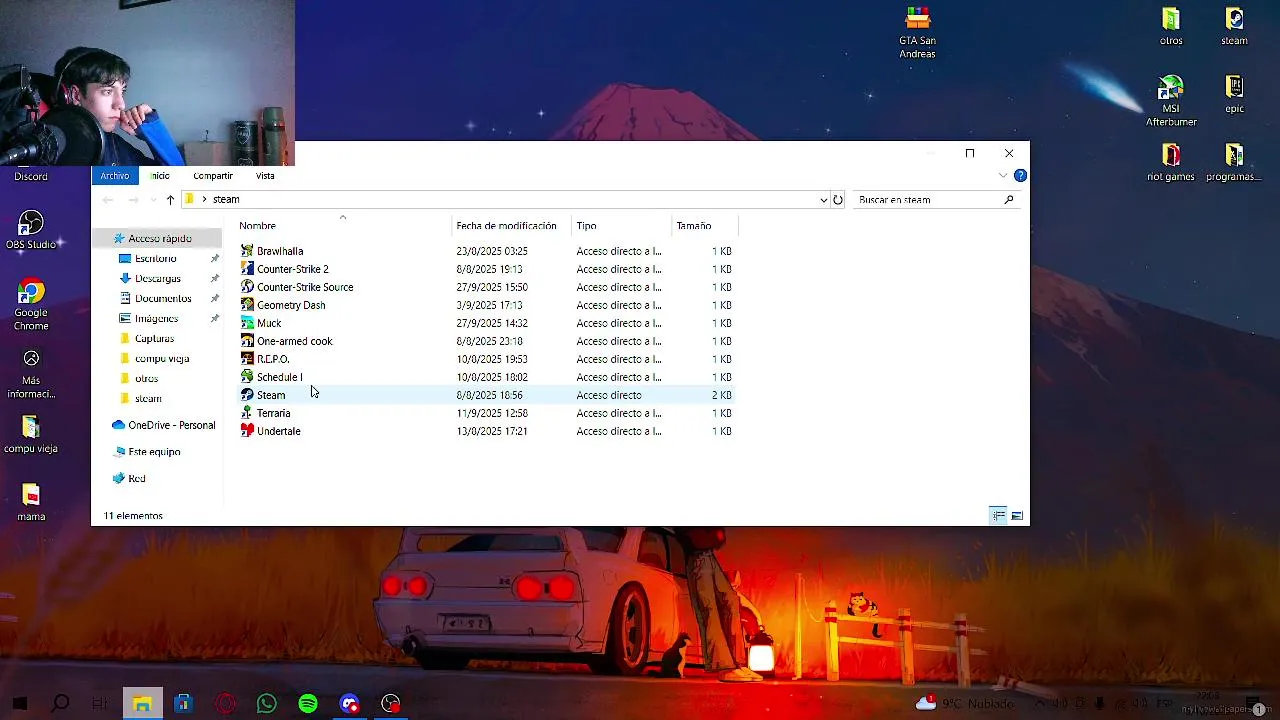The width and height of the screenshot is (1280, 720).
Task: Open recent locations dropdown arrow
Action: pyautogui.click(x=153, y=200)
